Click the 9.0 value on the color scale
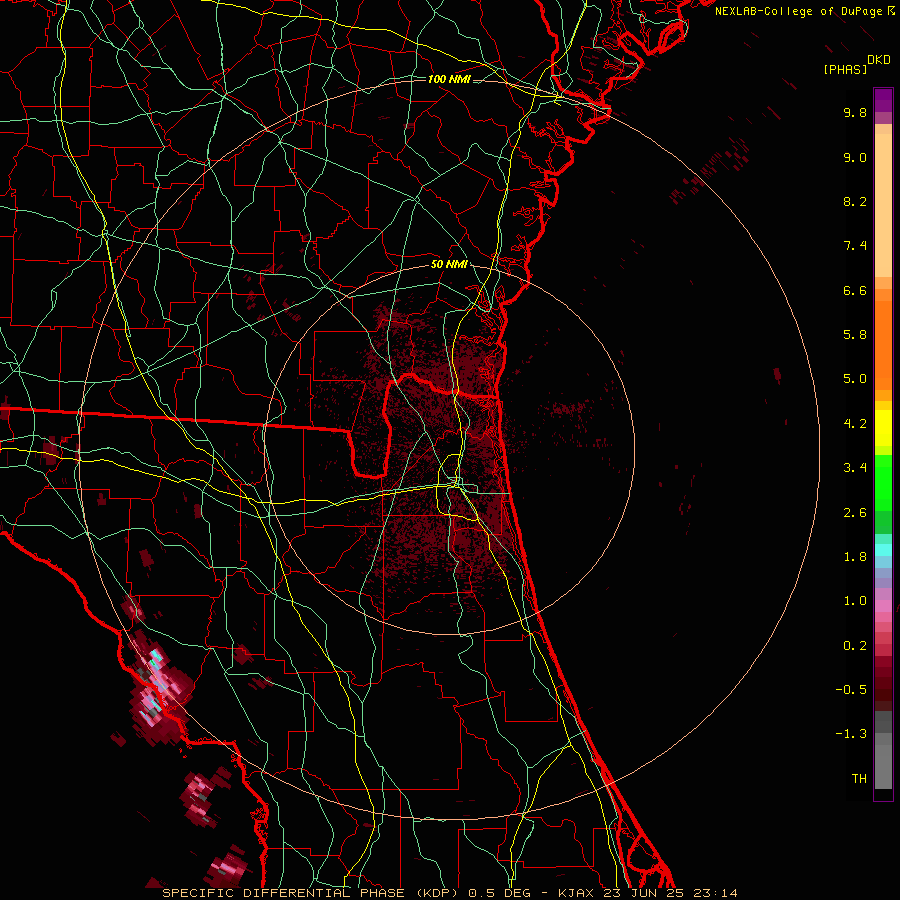The image size is (900, 900). click(x=855, y=157)
